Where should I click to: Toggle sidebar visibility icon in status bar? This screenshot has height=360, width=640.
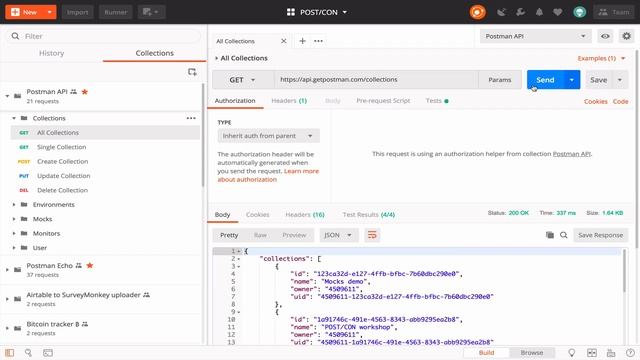tap(9, 353)
